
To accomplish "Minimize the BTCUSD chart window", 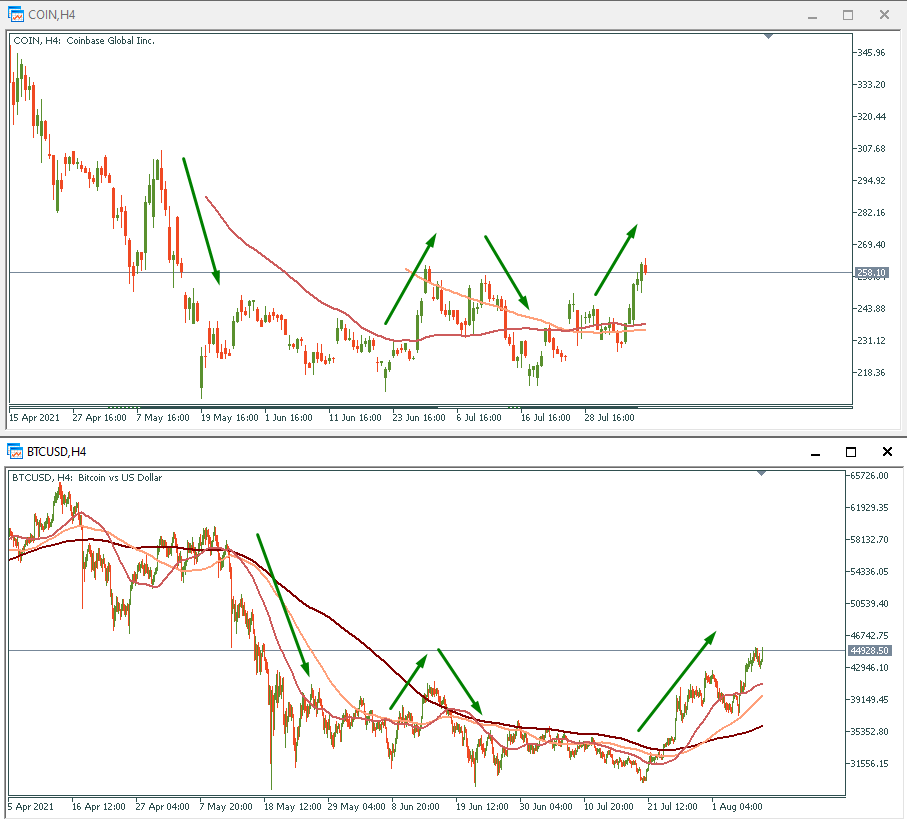I will tap(815, 451).
